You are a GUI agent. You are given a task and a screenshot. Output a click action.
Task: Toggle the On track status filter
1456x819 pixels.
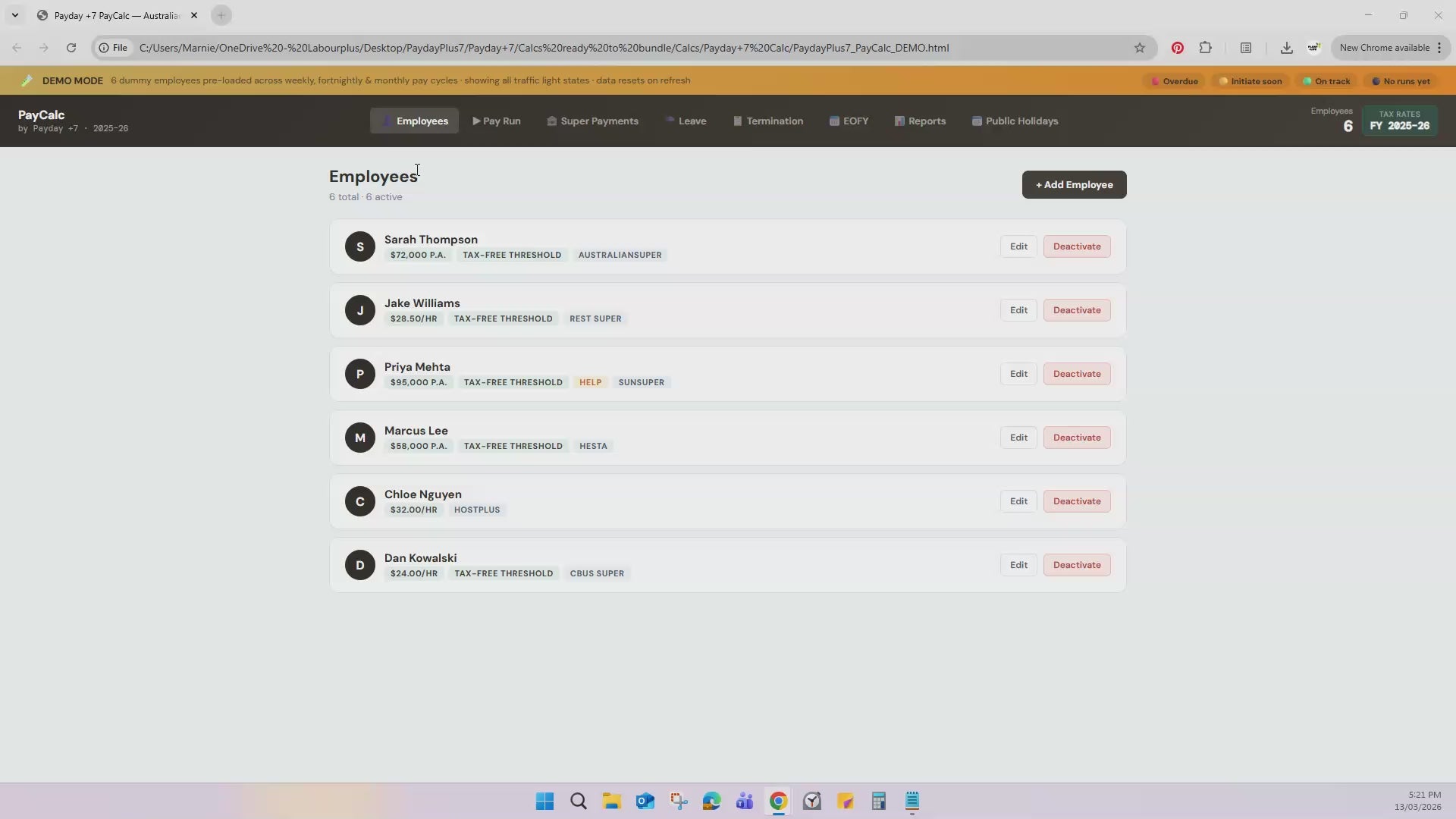click(1326, 80)
